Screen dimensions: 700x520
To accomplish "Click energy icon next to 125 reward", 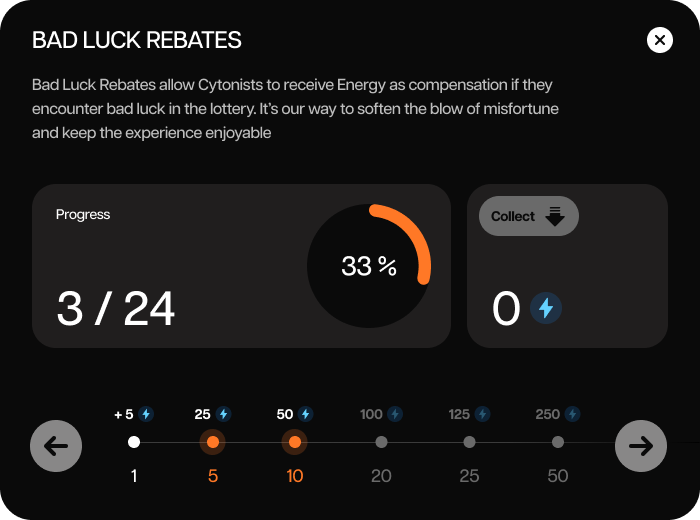I will (x=483, y=414).
